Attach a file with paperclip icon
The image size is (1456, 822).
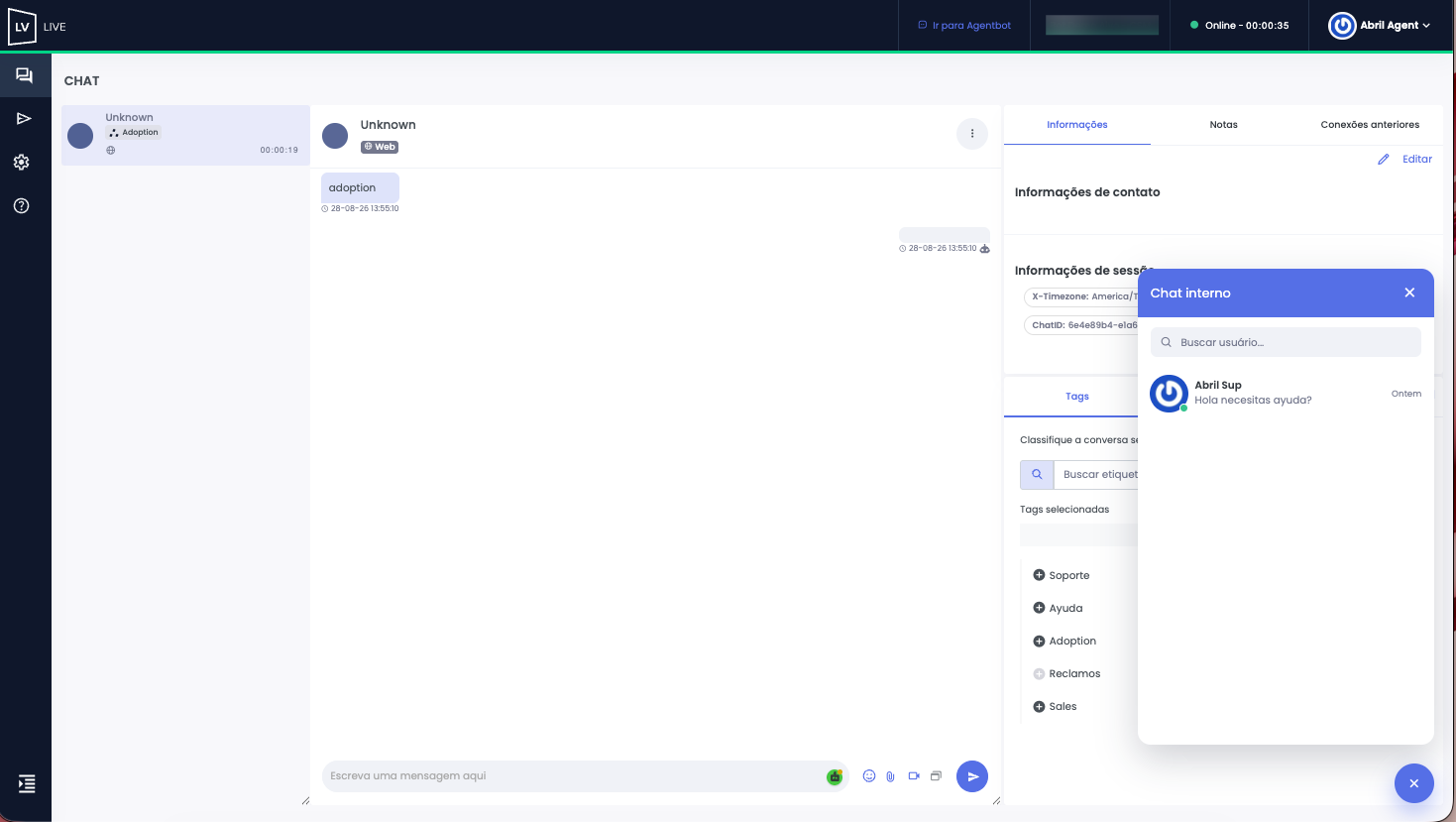[x=890, y=776]
